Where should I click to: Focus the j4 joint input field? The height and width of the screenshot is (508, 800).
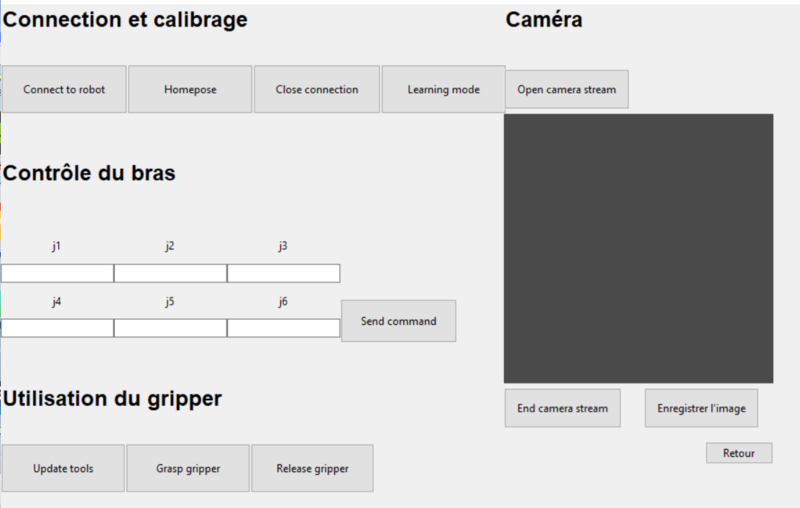coord(57,328)
